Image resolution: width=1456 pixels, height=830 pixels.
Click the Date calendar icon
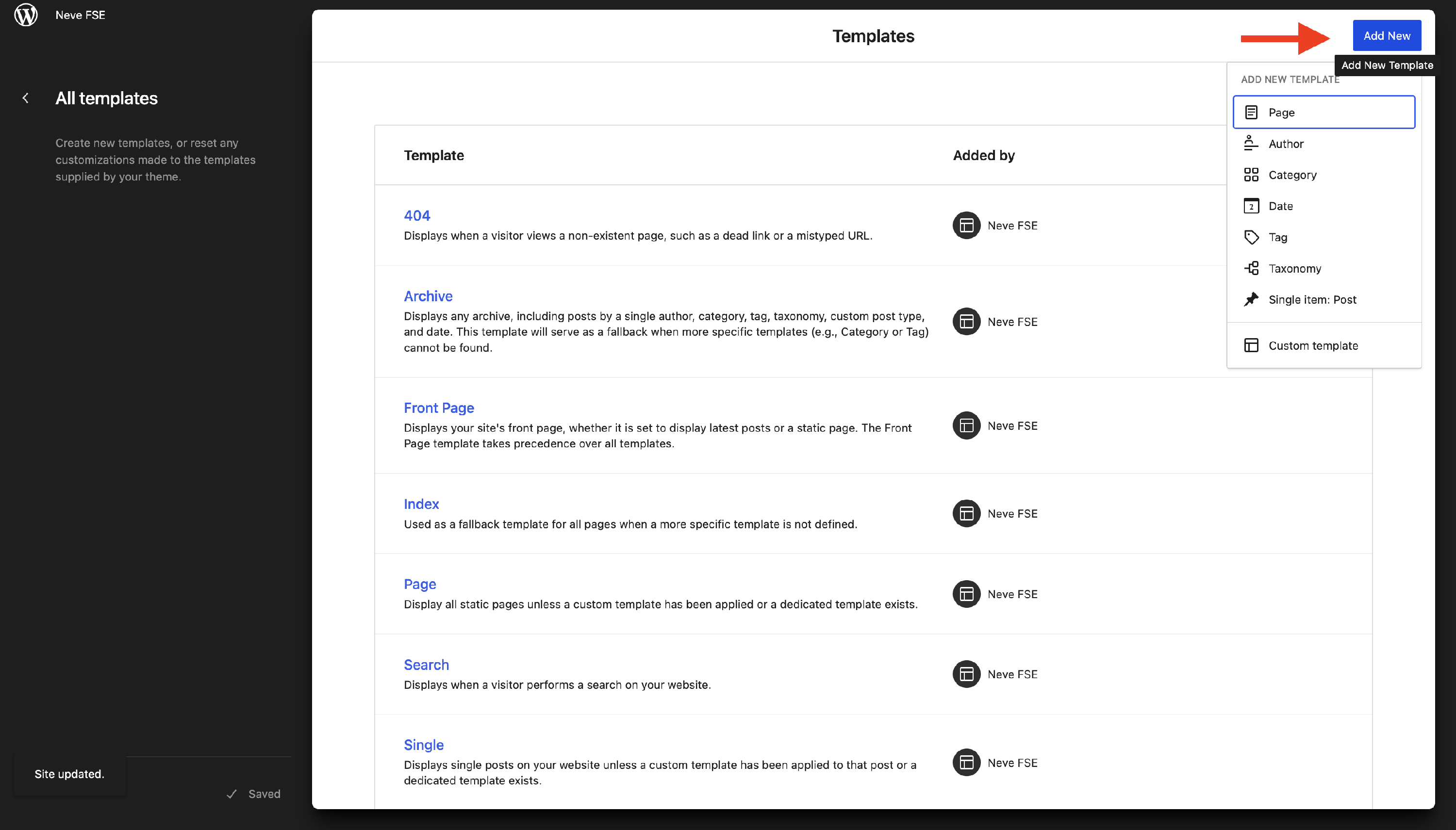coord(1251,206)
